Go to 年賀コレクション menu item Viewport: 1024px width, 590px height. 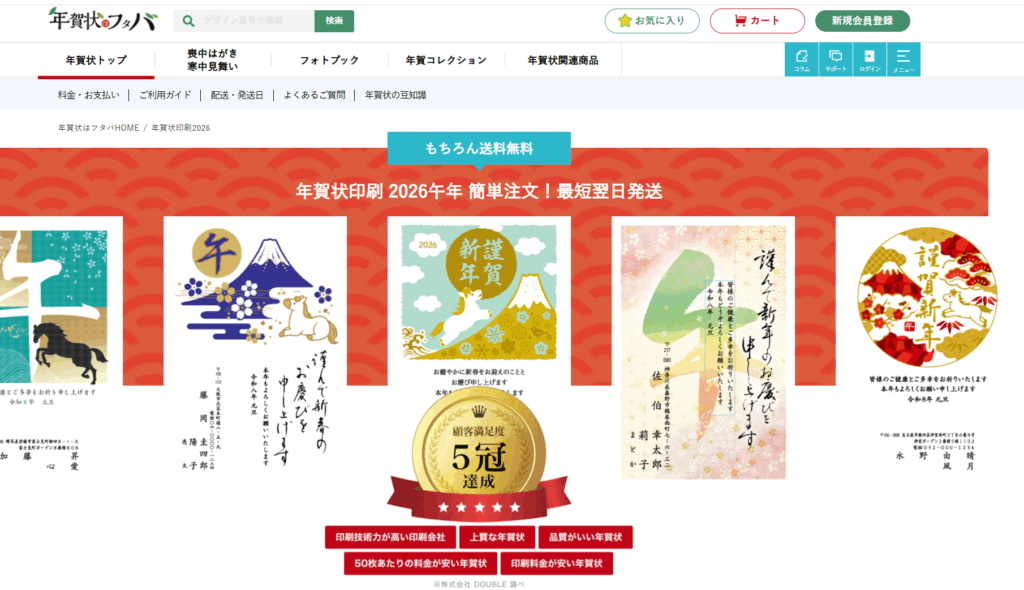[446, 60]
